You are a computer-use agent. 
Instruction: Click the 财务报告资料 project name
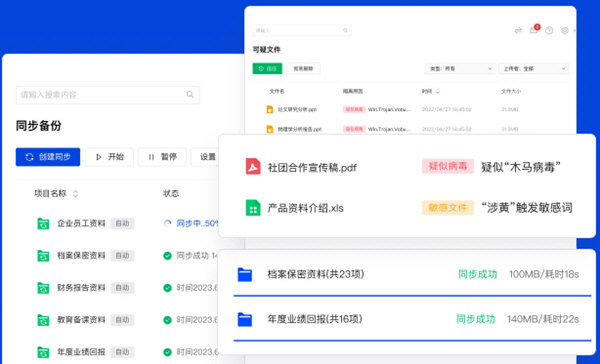click(x=81, y=288)
